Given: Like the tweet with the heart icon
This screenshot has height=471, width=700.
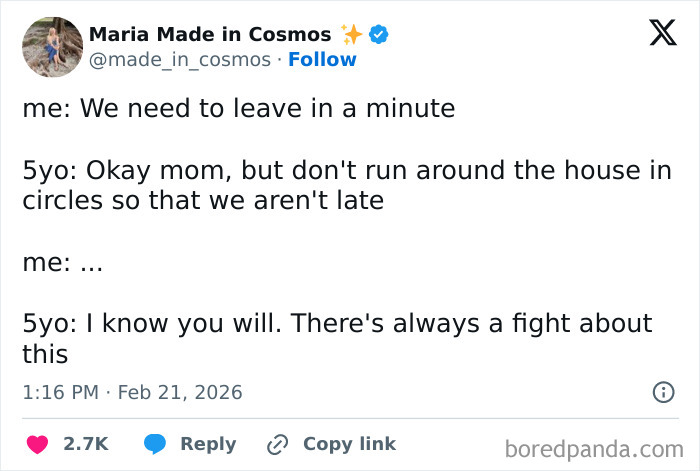Looking at the screenshot, I should pyautogui.click(x=37, y=444).
